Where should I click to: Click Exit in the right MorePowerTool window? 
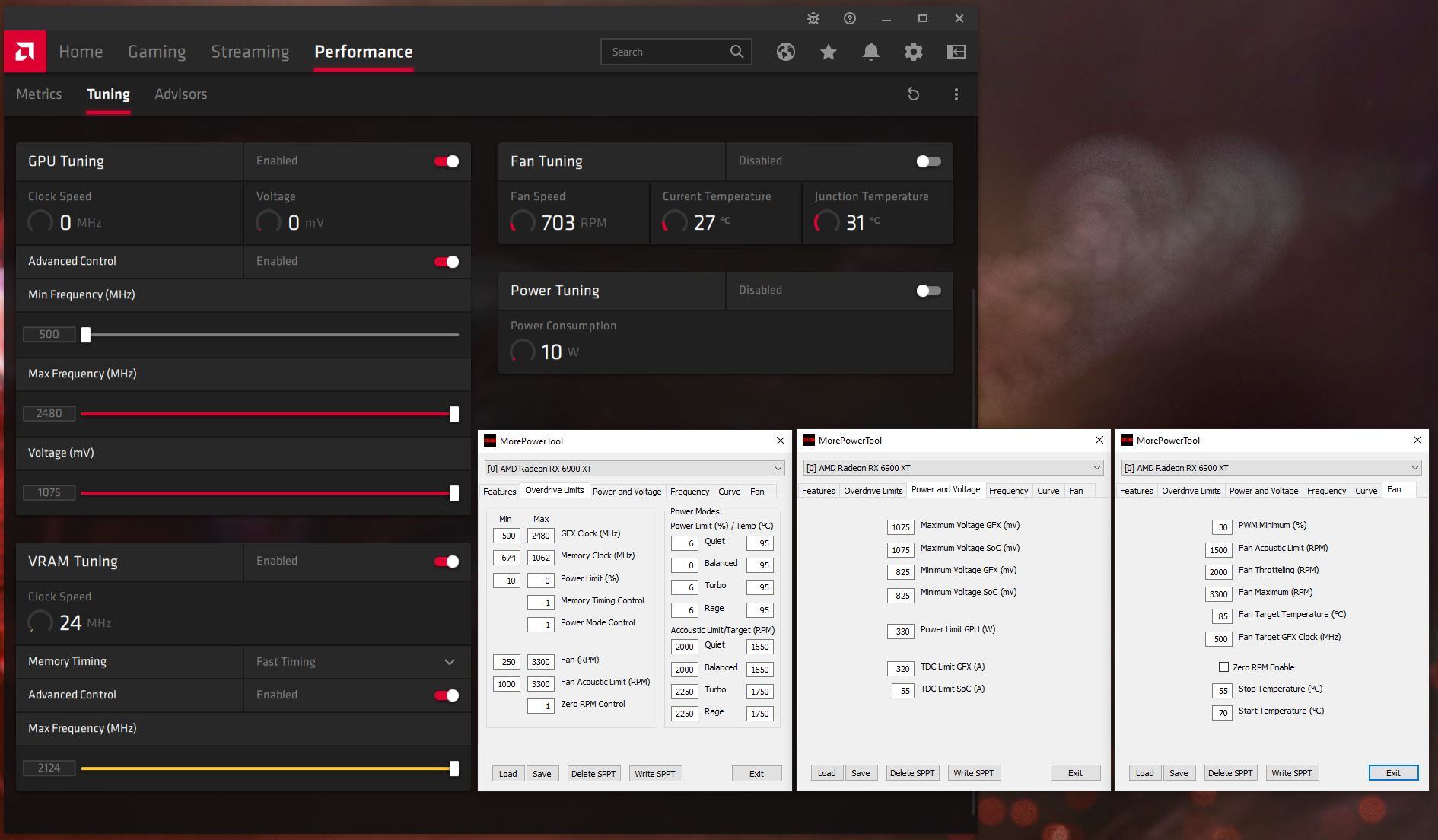(1393, 773)
